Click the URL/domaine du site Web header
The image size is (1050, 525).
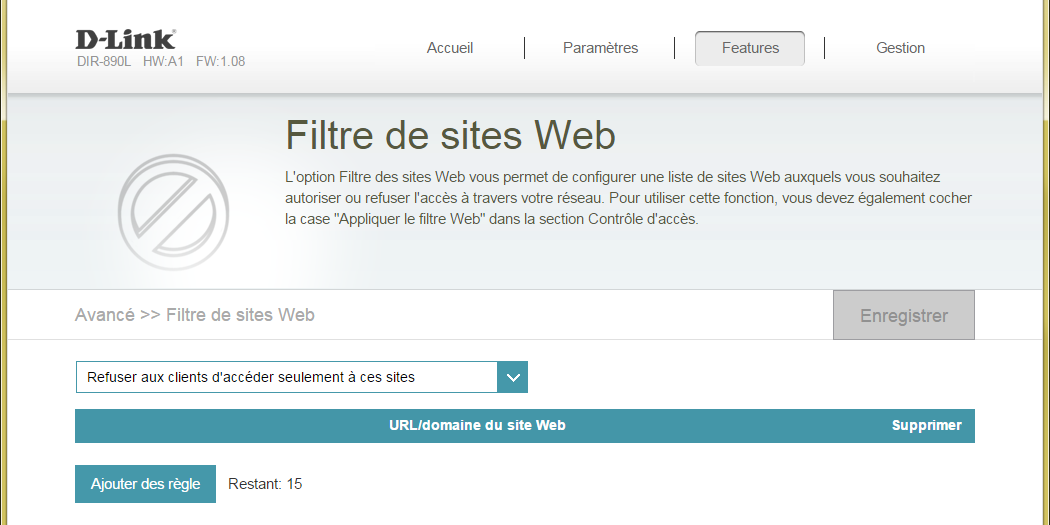[x=477, y=425]
